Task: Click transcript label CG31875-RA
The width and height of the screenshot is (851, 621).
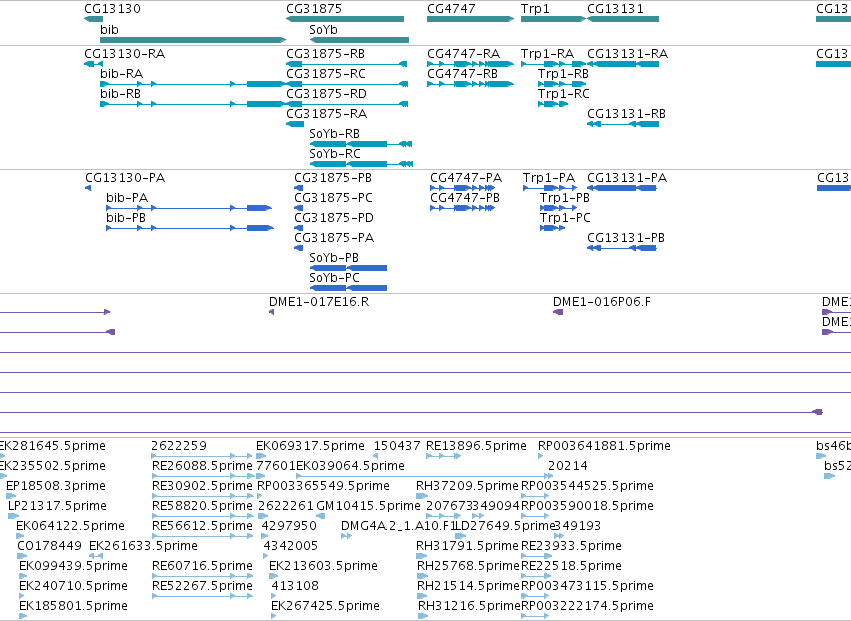Action: (326, 114)
